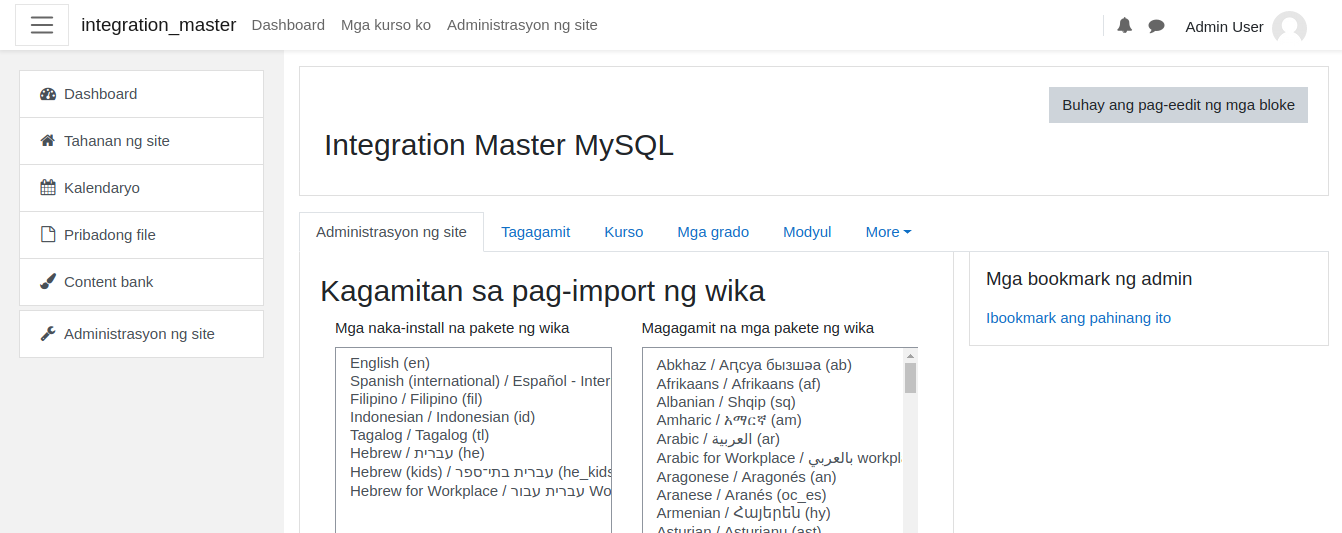Switch to the Tagagamit tab

[536, 232]
